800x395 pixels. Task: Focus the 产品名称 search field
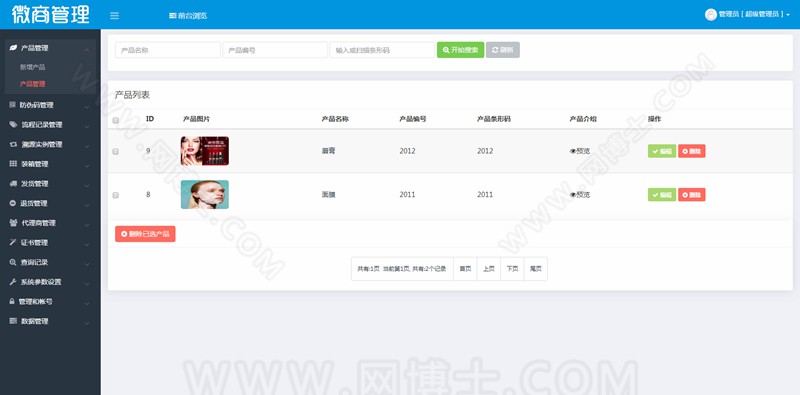(168, 50)
